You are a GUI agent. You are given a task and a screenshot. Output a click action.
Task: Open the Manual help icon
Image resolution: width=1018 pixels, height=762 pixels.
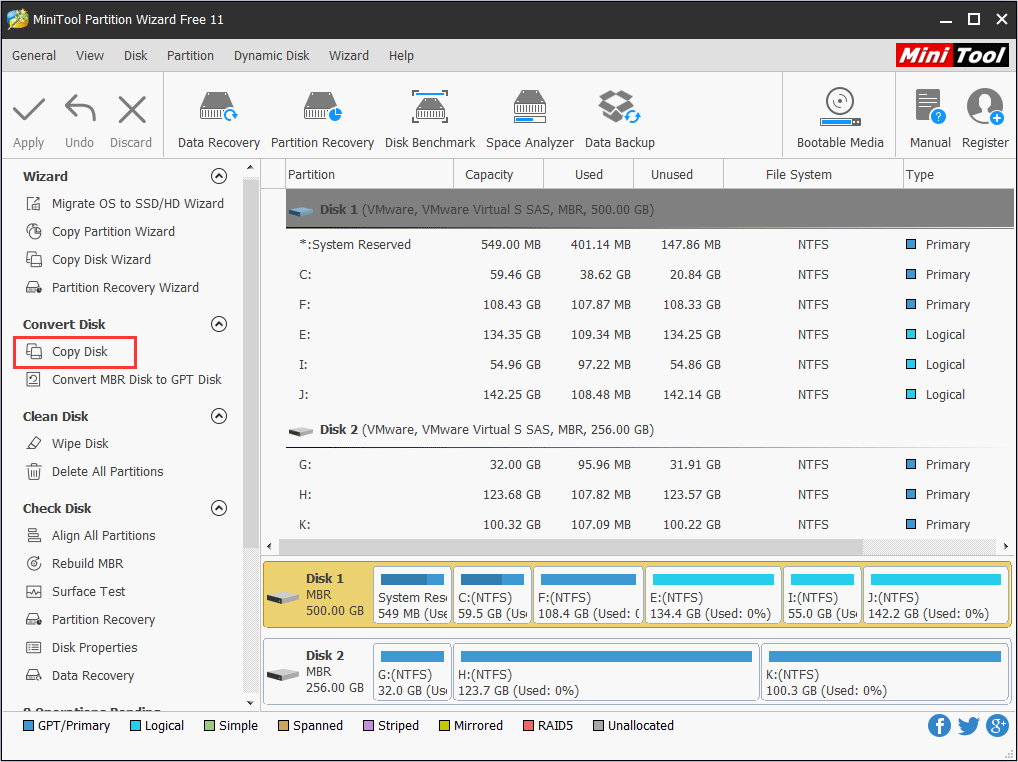[x=930, y=107]
